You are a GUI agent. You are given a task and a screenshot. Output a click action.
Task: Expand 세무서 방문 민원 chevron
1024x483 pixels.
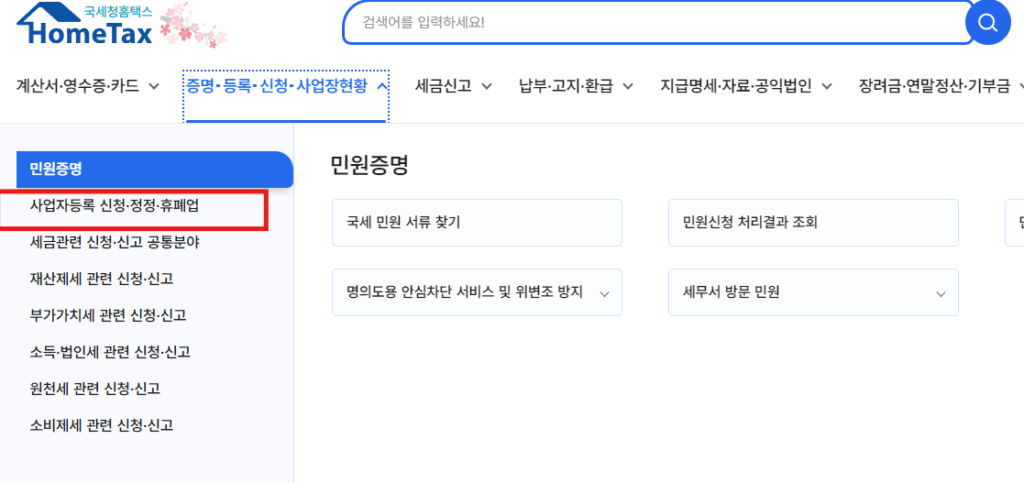[x=940, y=293]
